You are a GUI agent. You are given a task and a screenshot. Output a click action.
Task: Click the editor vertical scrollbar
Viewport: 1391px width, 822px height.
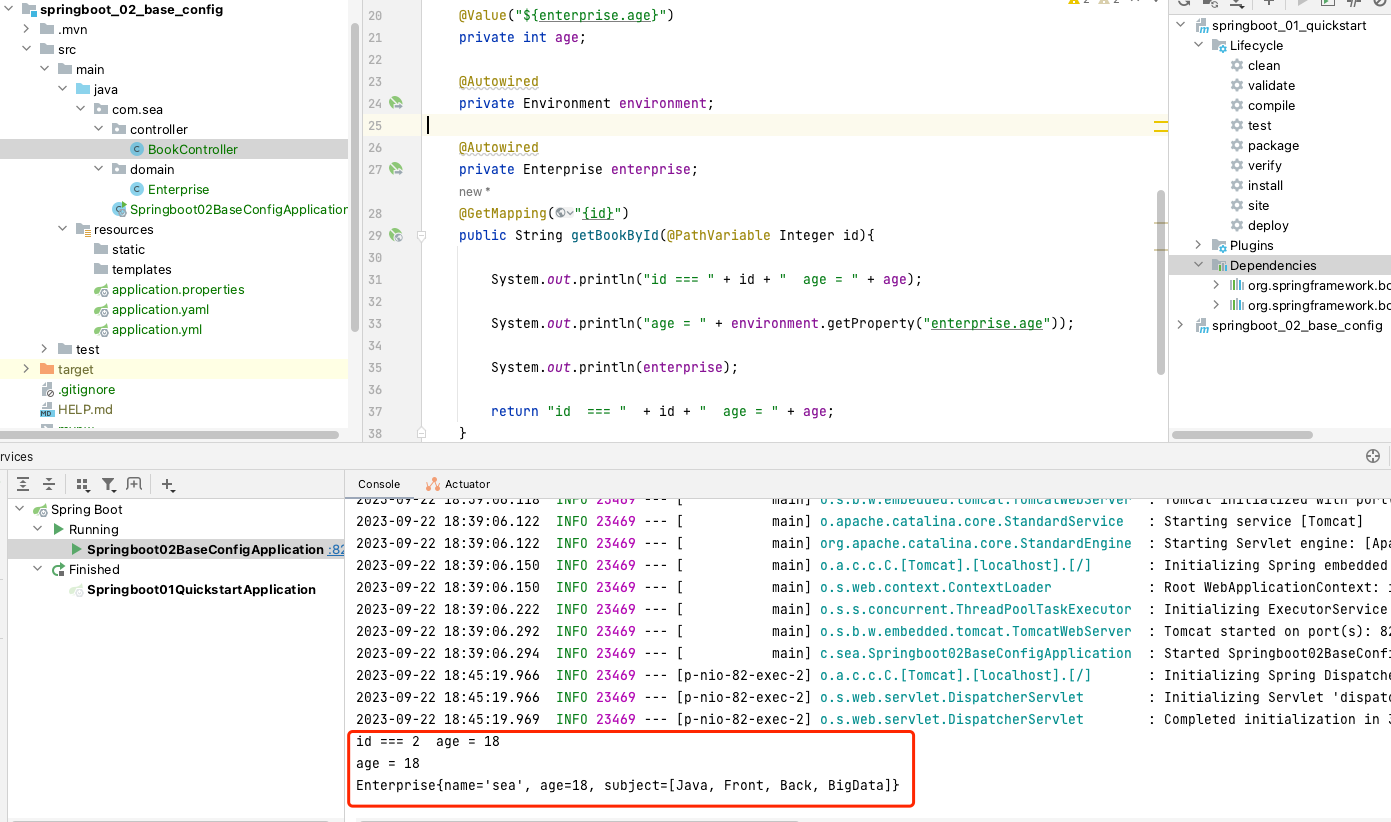[x=1161, y=282]
